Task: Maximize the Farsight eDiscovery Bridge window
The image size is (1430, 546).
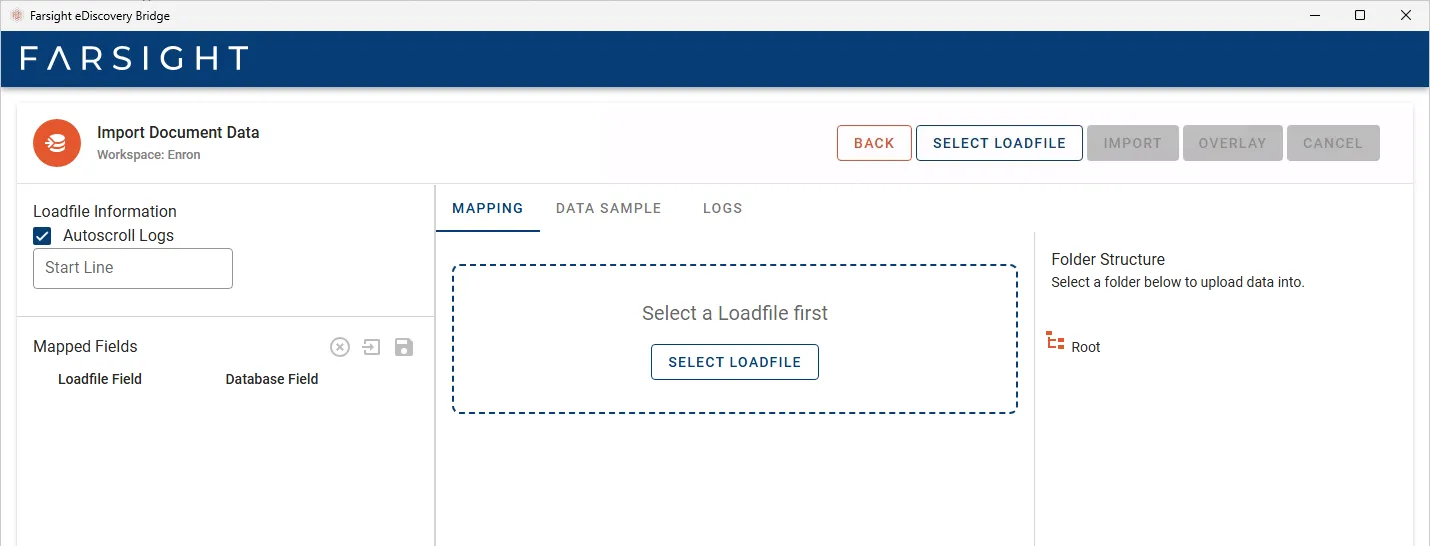Action: click(1360, 15)
